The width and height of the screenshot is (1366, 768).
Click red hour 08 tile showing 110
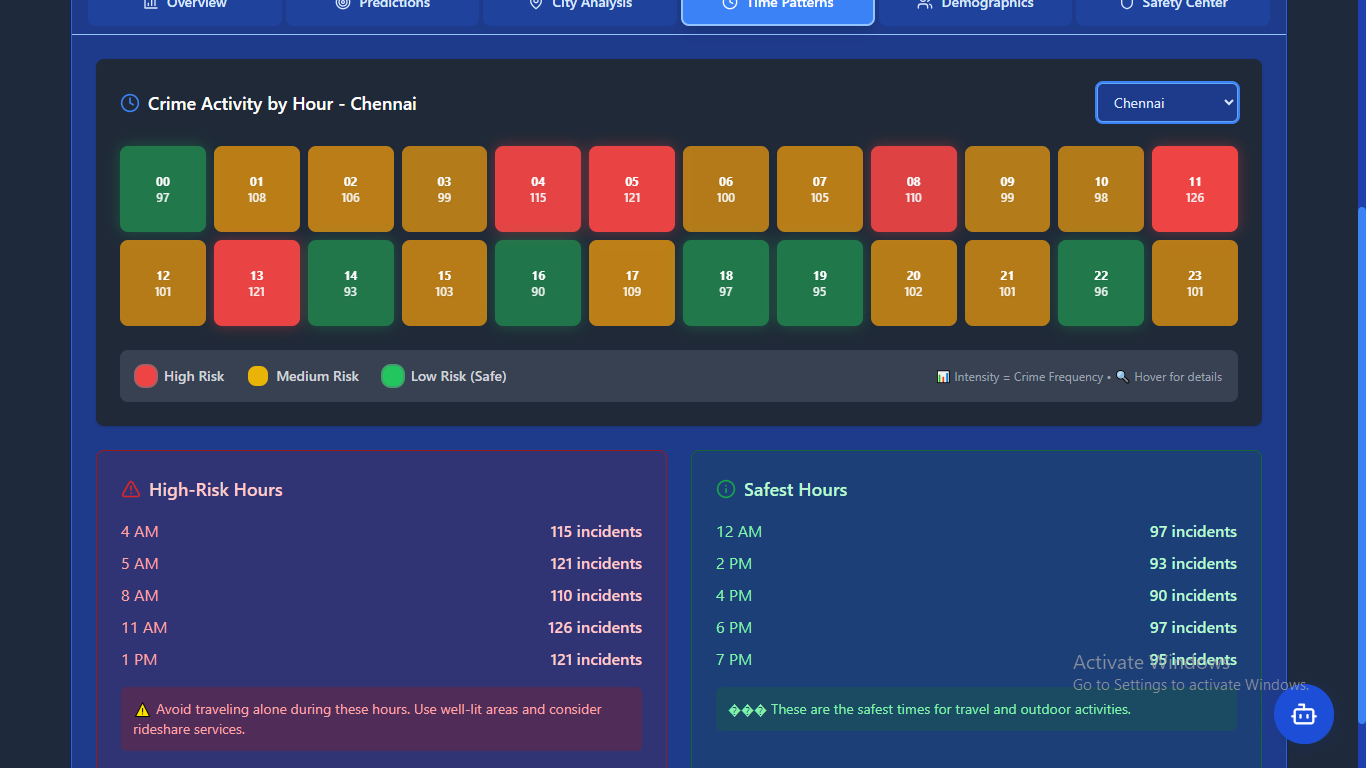914,189
